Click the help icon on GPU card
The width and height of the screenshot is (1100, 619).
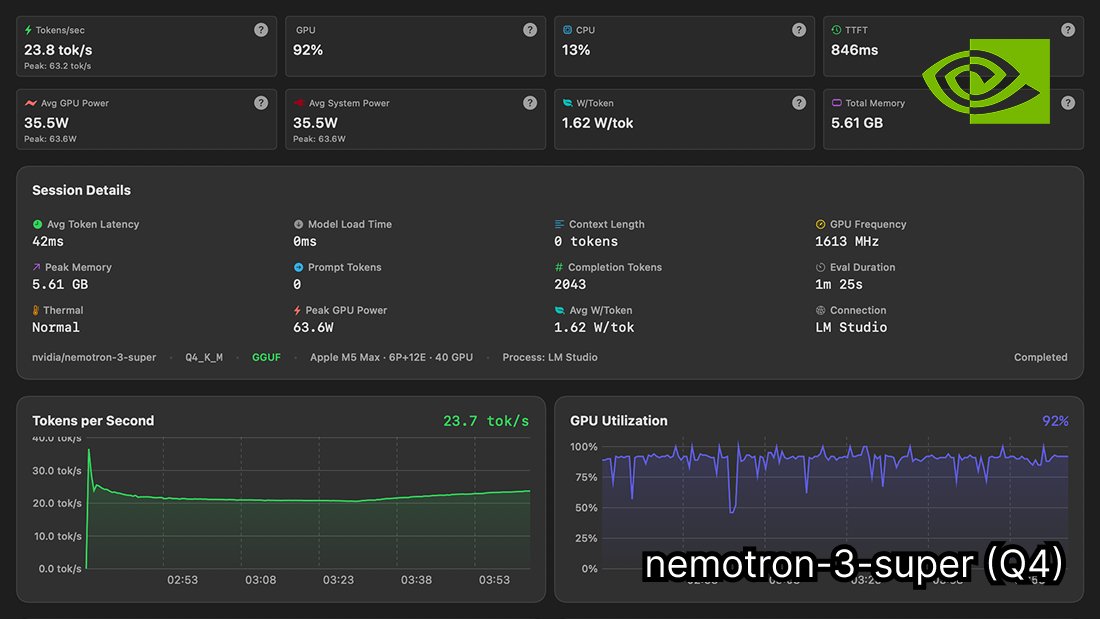point(530,30)
